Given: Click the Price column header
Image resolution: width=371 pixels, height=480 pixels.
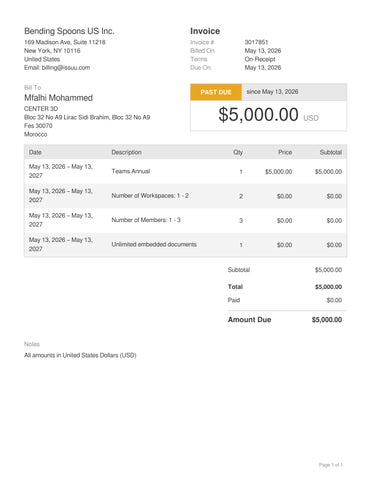Looking at the screenshot, I should point(285,152).
